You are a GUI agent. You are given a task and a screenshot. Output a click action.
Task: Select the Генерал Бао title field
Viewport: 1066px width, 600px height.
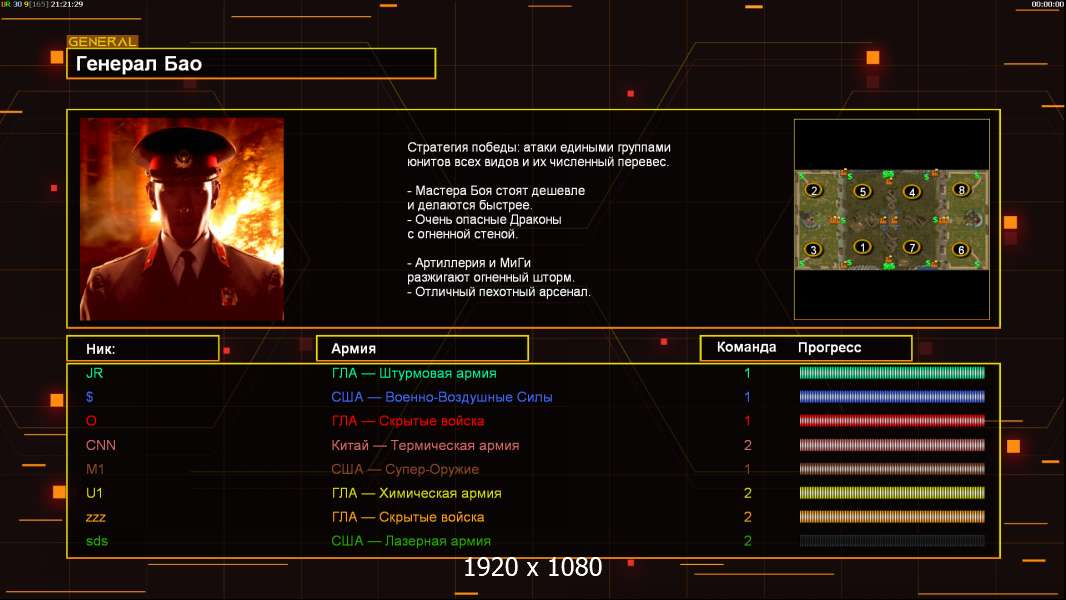251,63
